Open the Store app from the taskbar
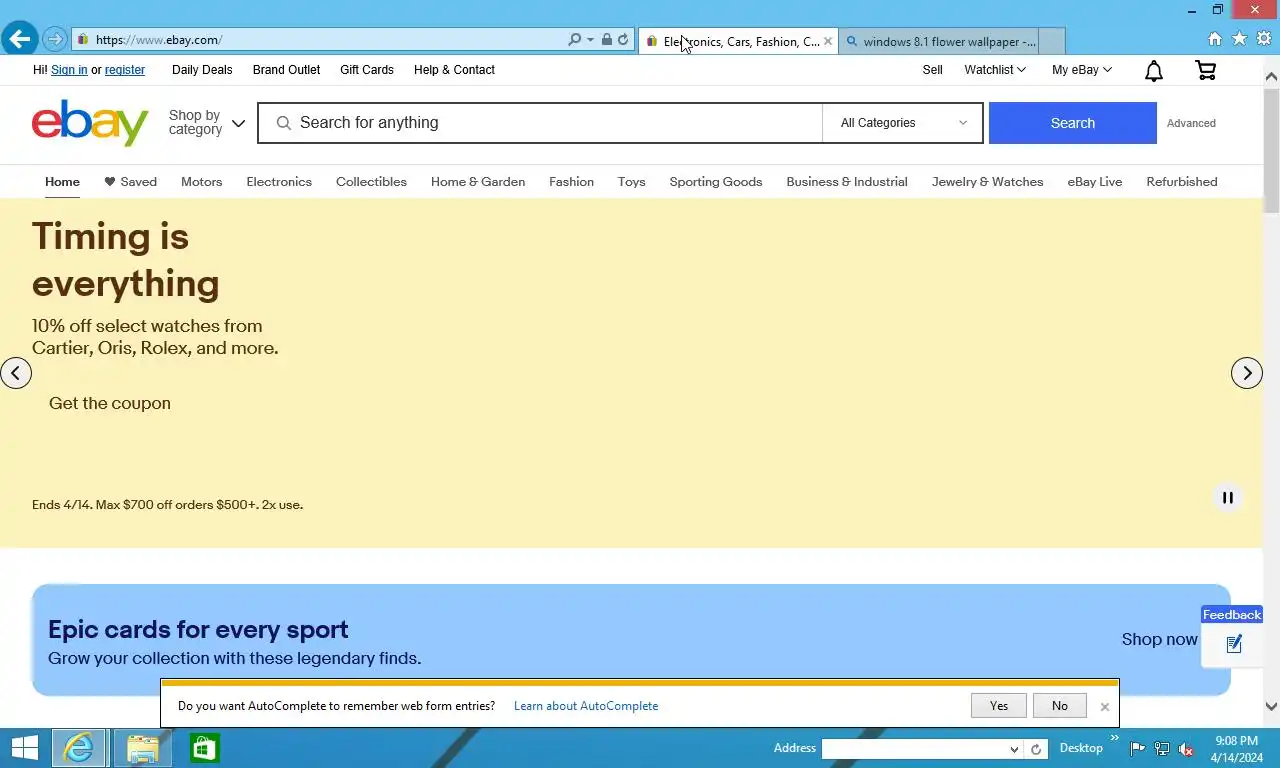This screenshot has height=768, width=1280. pyautogui.click(x=205, y=748)
